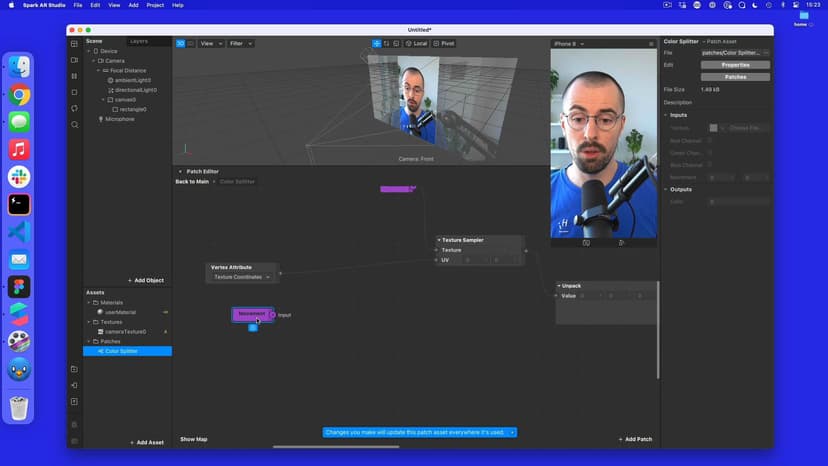828x466 pixels.
Task: Toggle the Red Channel checkbox
Action: 710,141
